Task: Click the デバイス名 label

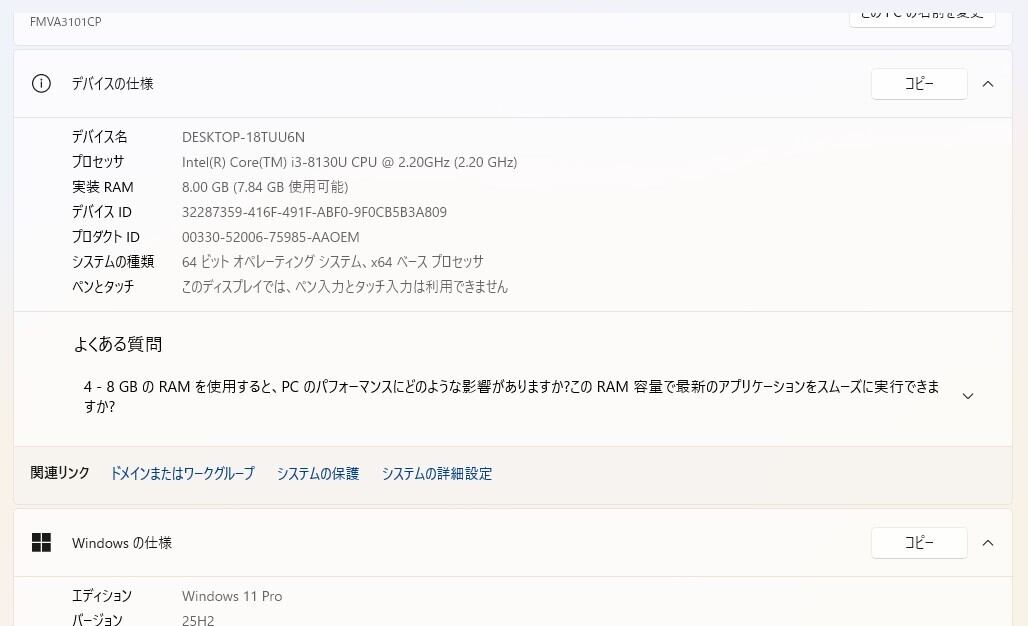Action: pos(99,137)
